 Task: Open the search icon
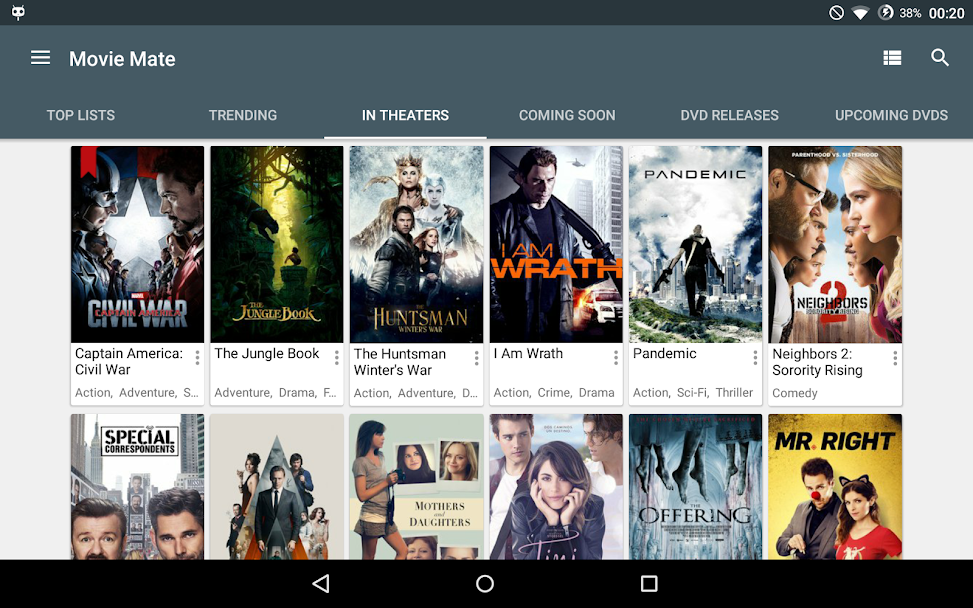coord(940,58)
